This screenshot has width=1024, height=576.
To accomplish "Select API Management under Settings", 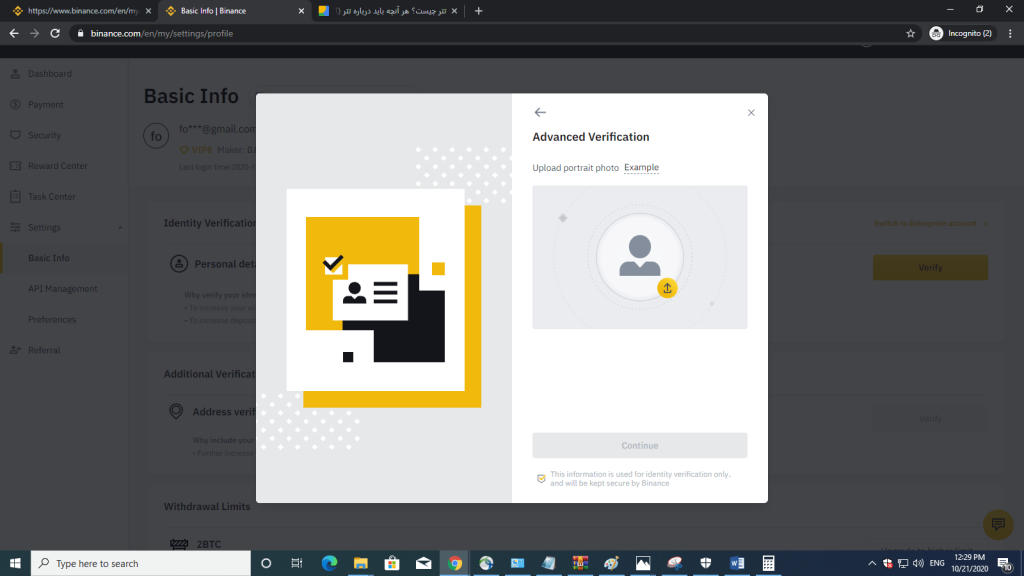I will click(x=63, y=289).
